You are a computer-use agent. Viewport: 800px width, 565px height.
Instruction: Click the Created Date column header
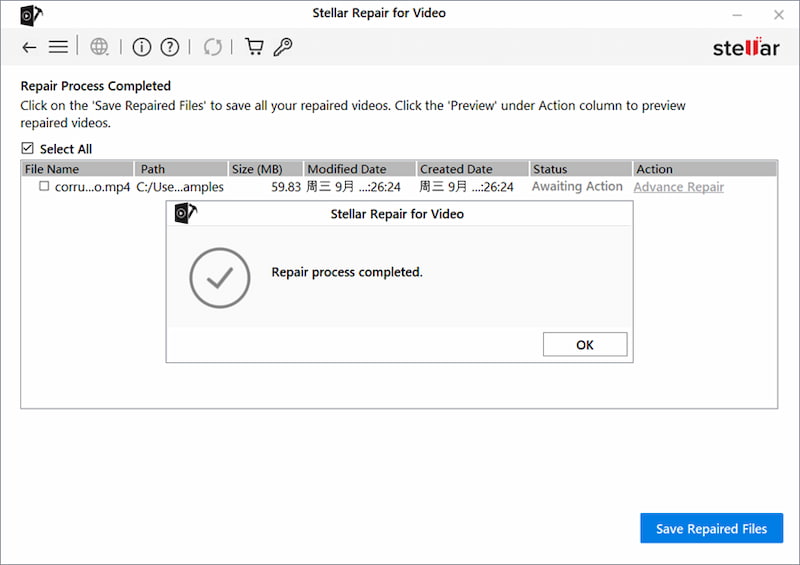[472, 168]
